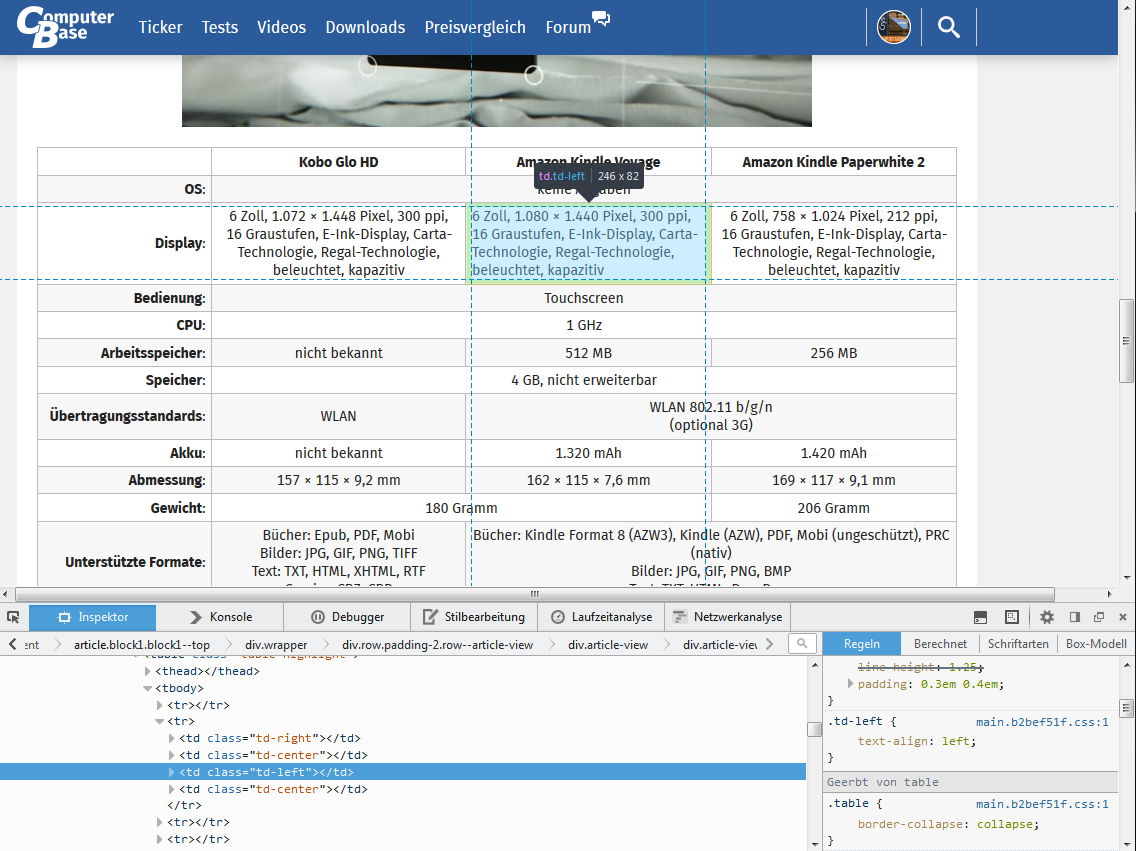
Task: Switch to the Konsole tab
Action: coord(220,617)
